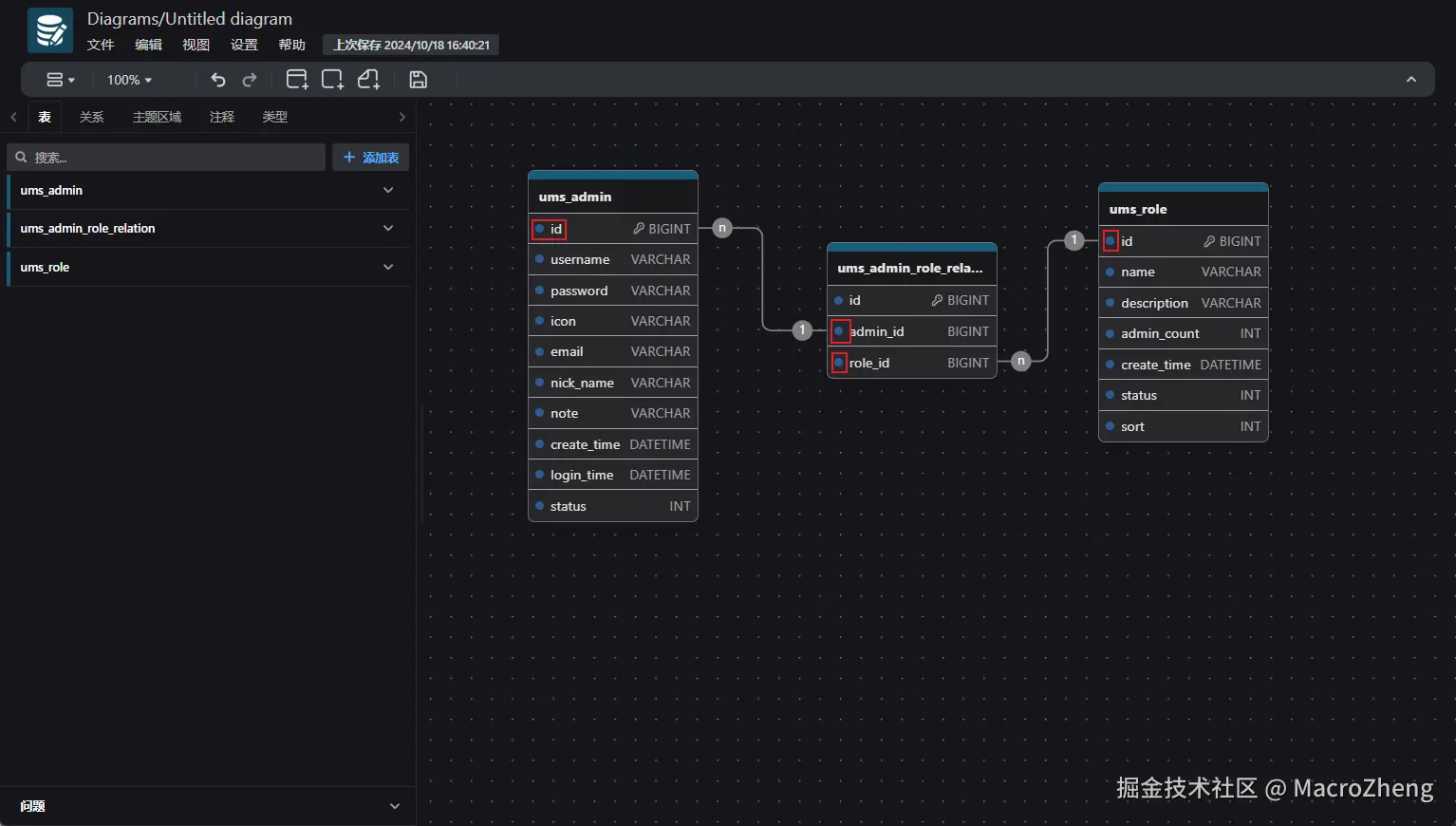Viewport: 1456px width, 826px height.
Task: Save the diagram with the floppy icon
Action: 418,80
